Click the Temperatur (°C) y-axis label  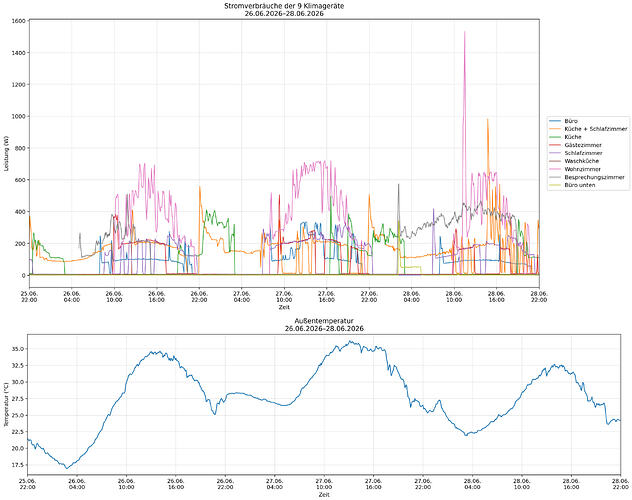[6, 405]
